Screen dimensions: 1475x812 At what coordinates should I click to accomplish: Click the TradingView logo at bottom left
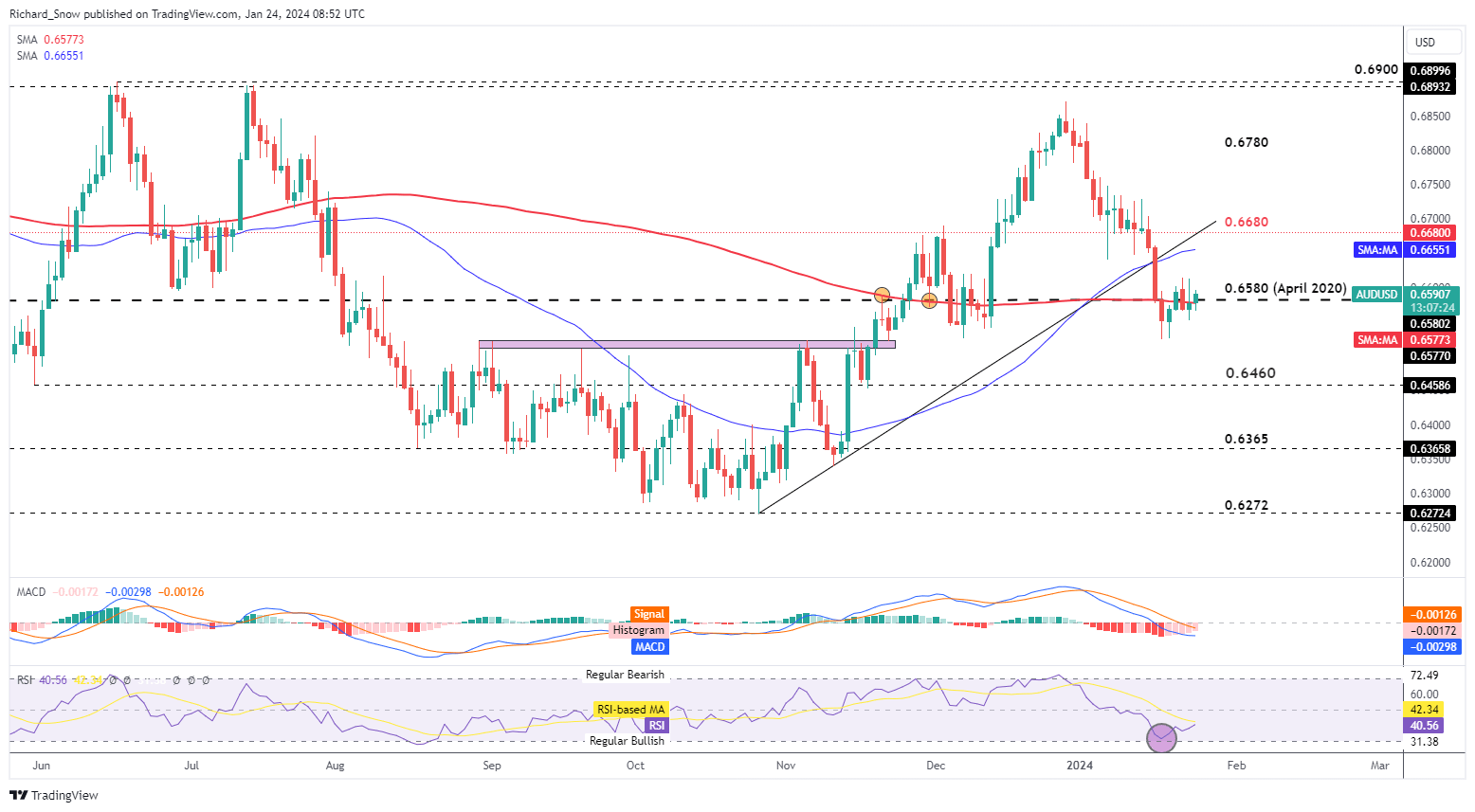pyautogui.click(x=54, y=795)
